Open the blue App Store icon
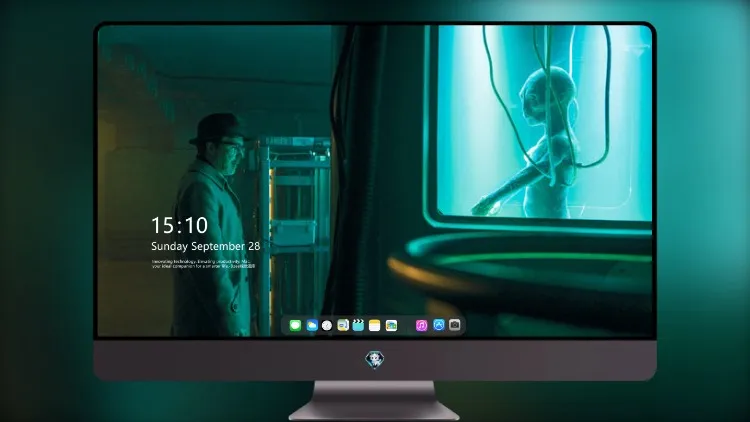Viewport: 750px width, 422px height. [x=439, y=325]
